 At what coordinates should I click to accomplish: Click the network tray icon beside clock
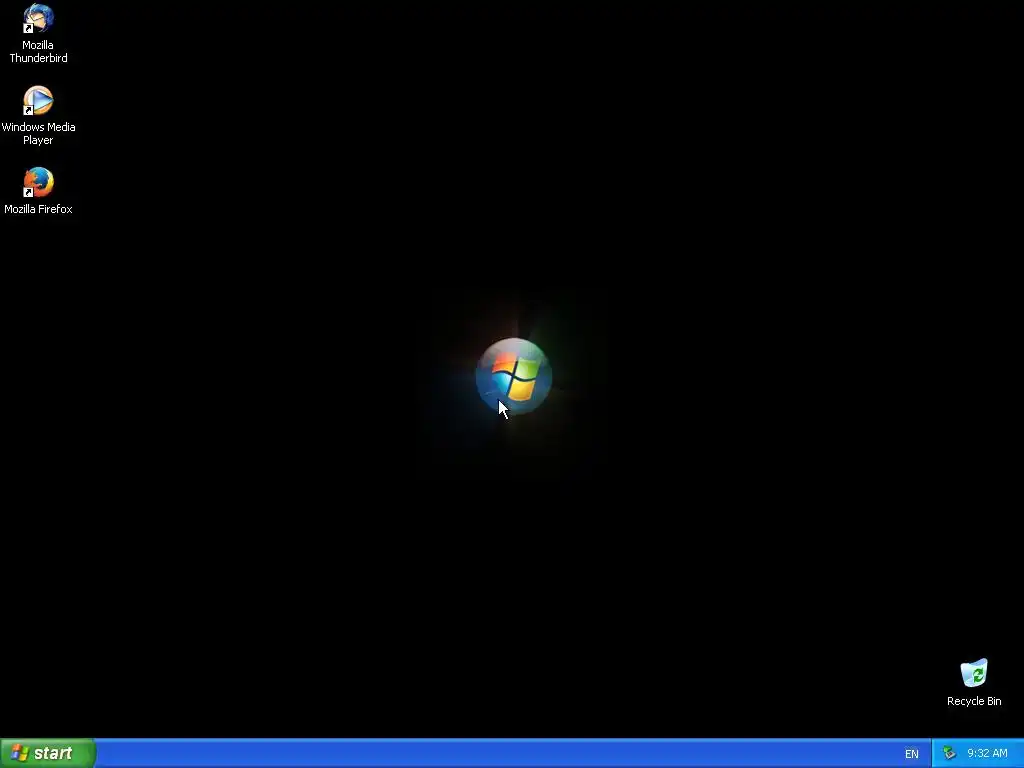click(949, 754)
